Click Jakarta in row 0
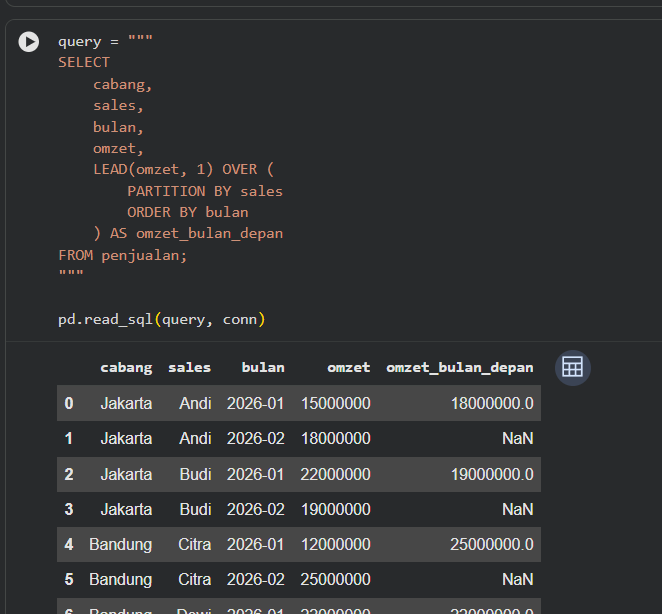The image size is (662, 614). tap(126, 403)
